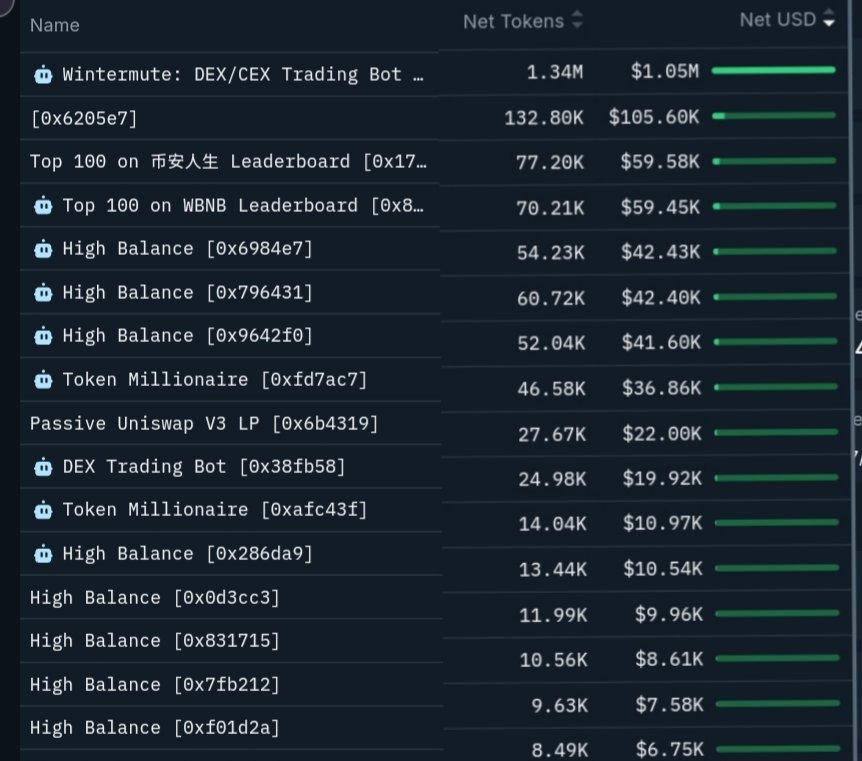Click bot icon next to Top 100 on WBNB
The height and width of the screenshot is (761, 862).
coord(43,206)
